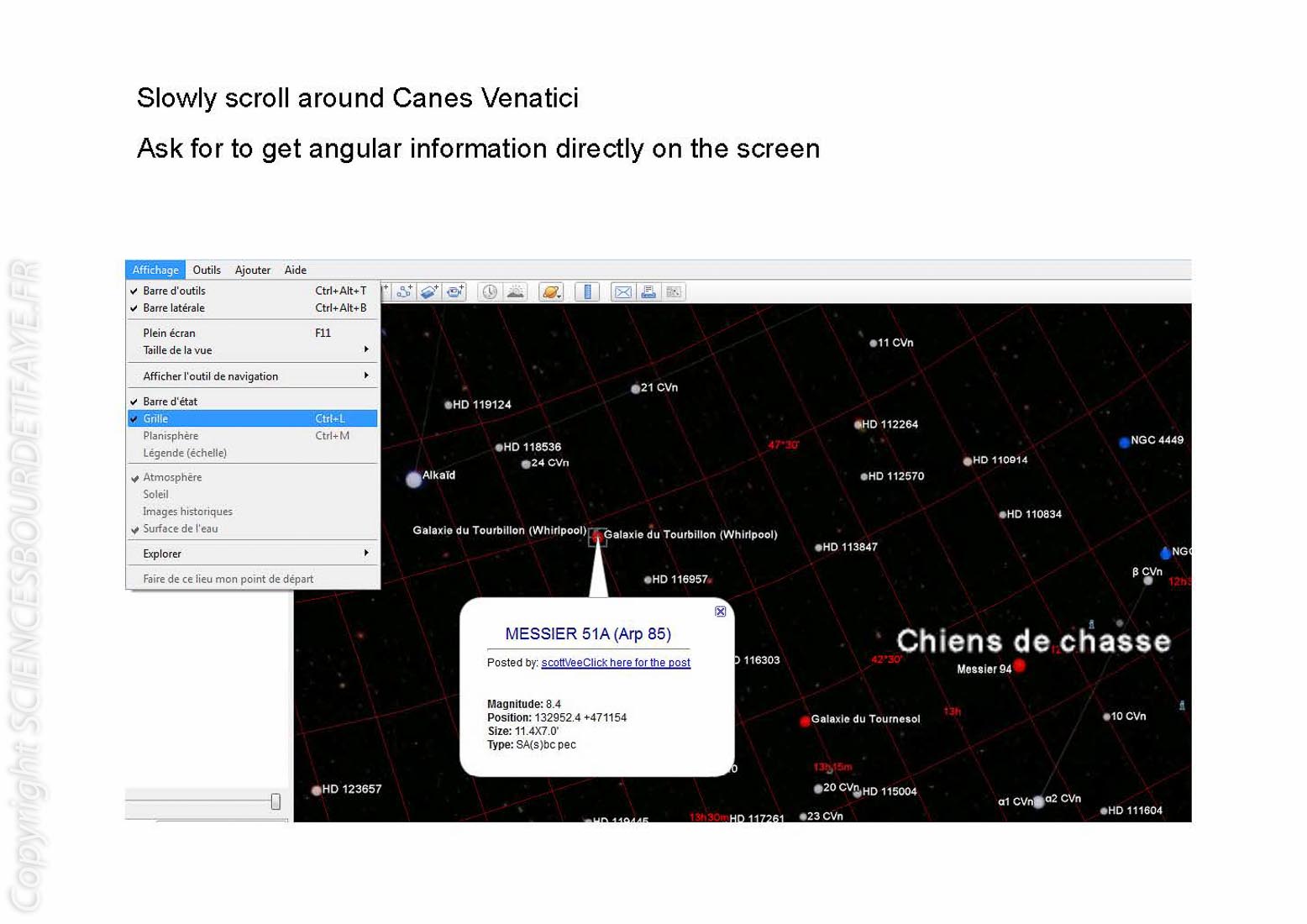Click the star HD 110834
Screen dimensions: 1307x924
coord(1002,515)
